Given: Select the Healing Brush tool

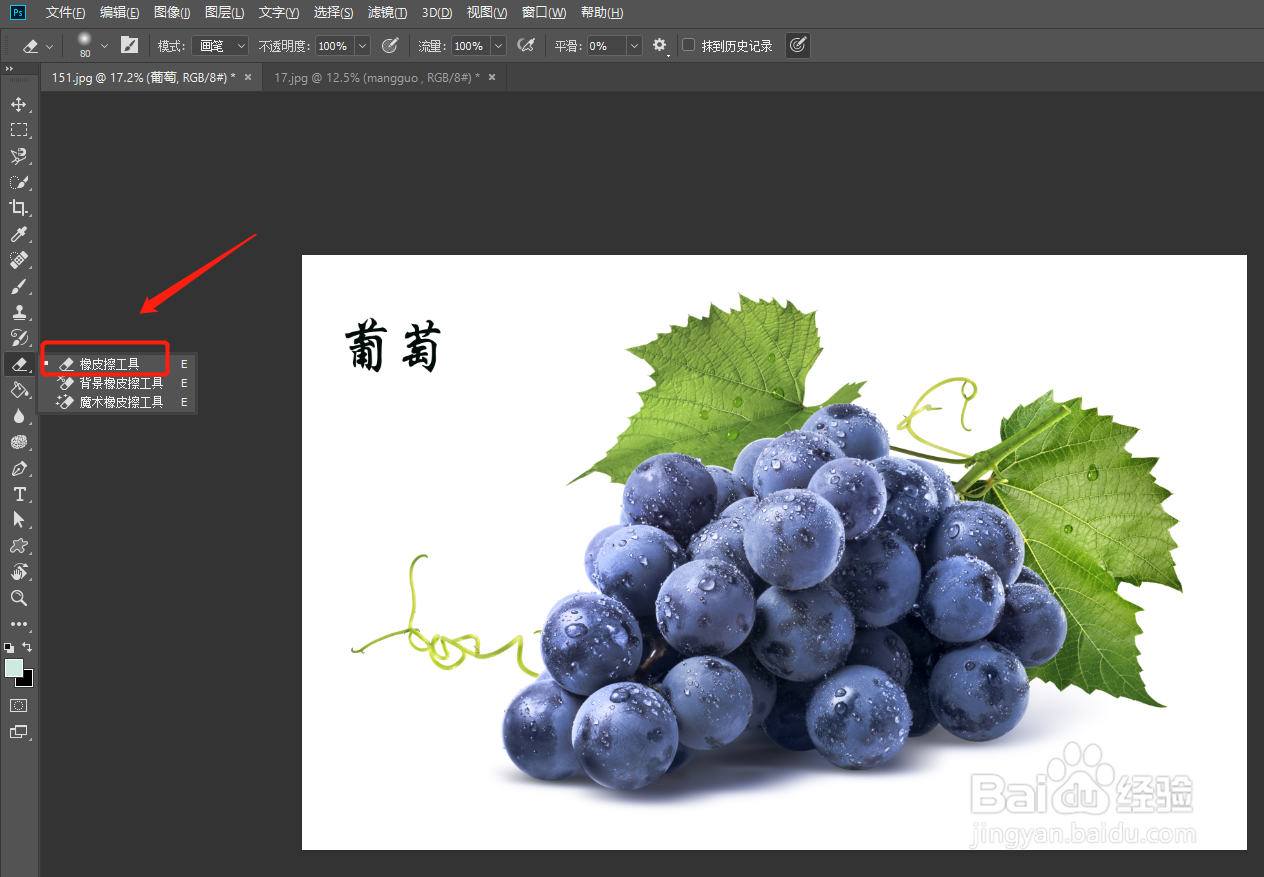Looking at the screenshot, I should pyautogui.click(x=18, y=260).
